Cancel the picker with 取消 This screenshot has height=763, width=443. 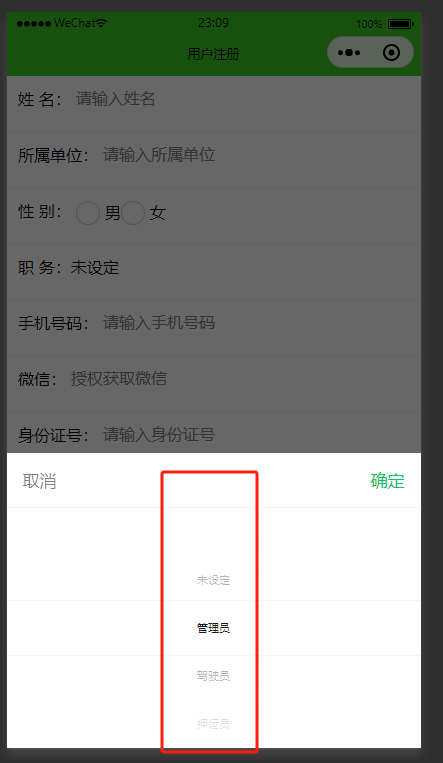[x=39, y=481]
